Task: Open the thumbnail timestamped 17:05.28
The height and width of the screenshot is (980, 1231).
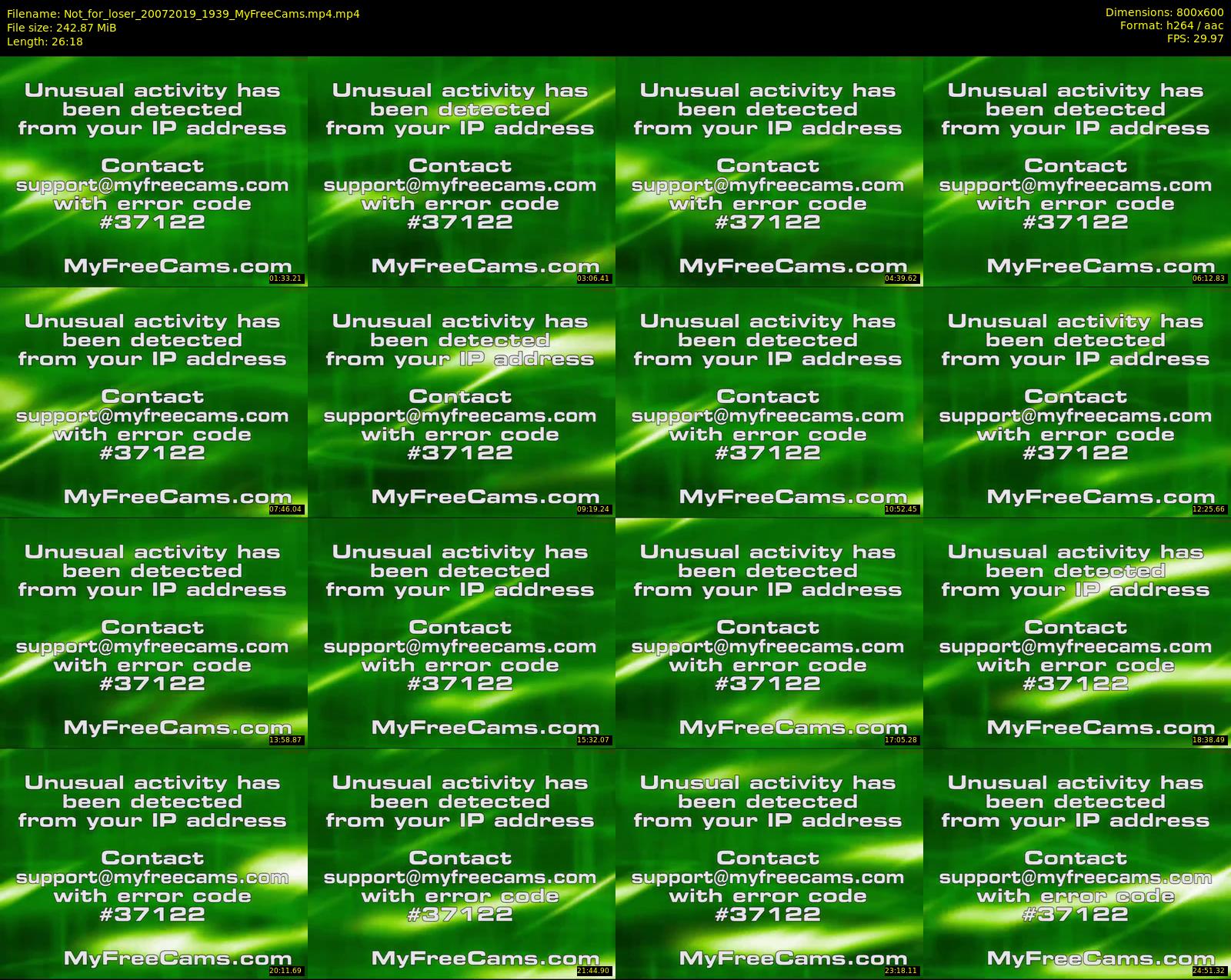Action: click(x=769, y=632)
